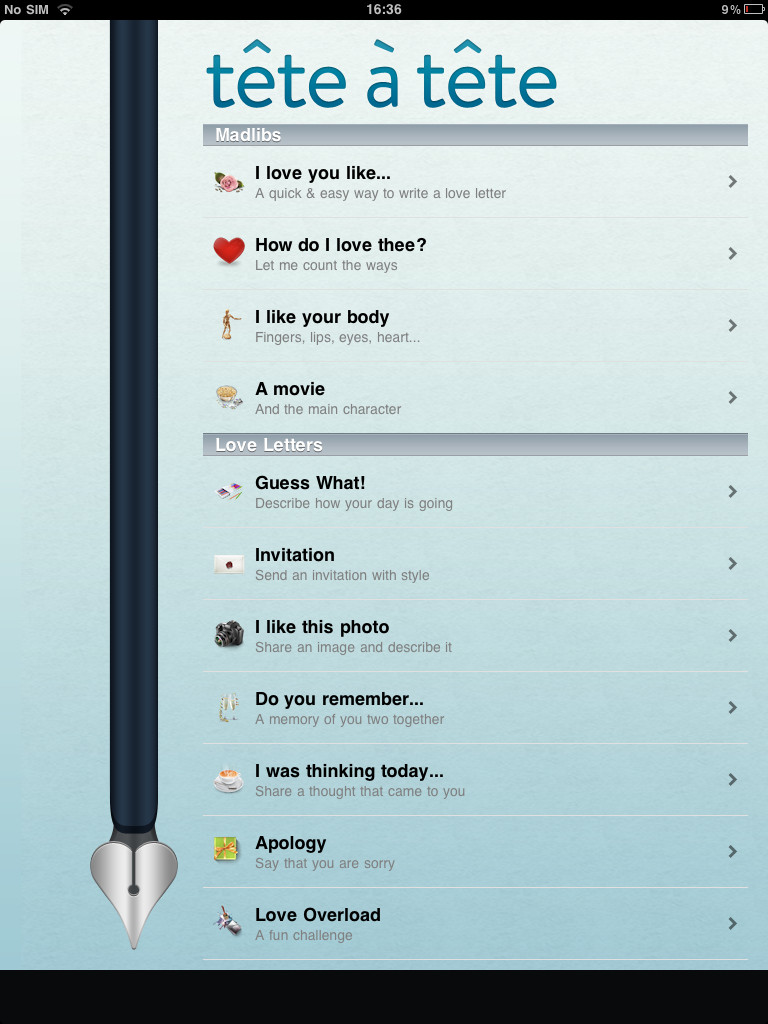Tap the tête à tête logo title
The image size is (768, 1024).
tap(381, 75)
